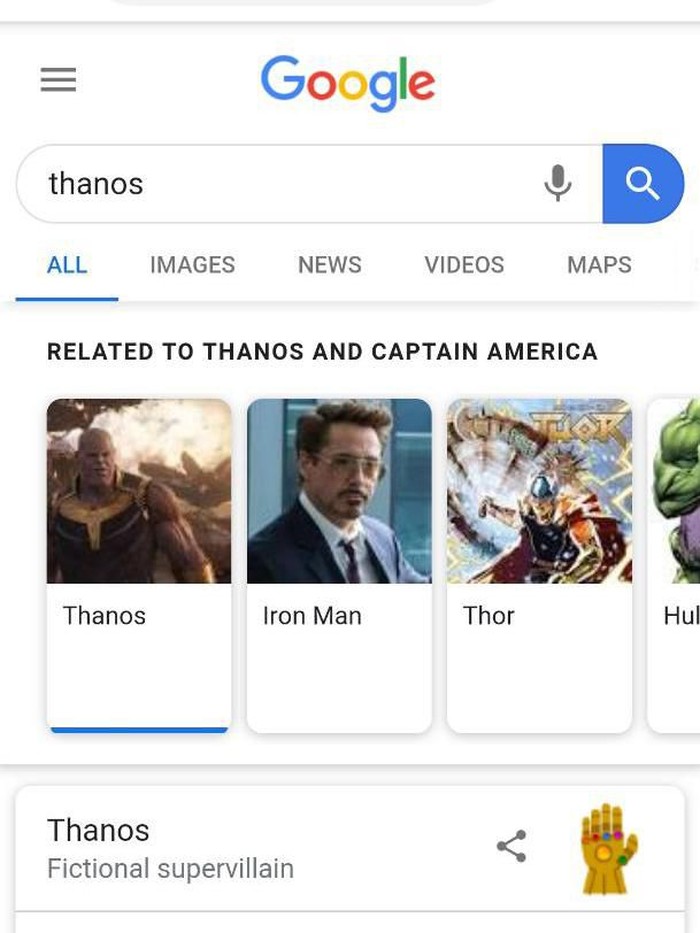Tap the microphone voice search icon
The height and width of the screenshot is (933, 700).
click(x=558, y=183)
